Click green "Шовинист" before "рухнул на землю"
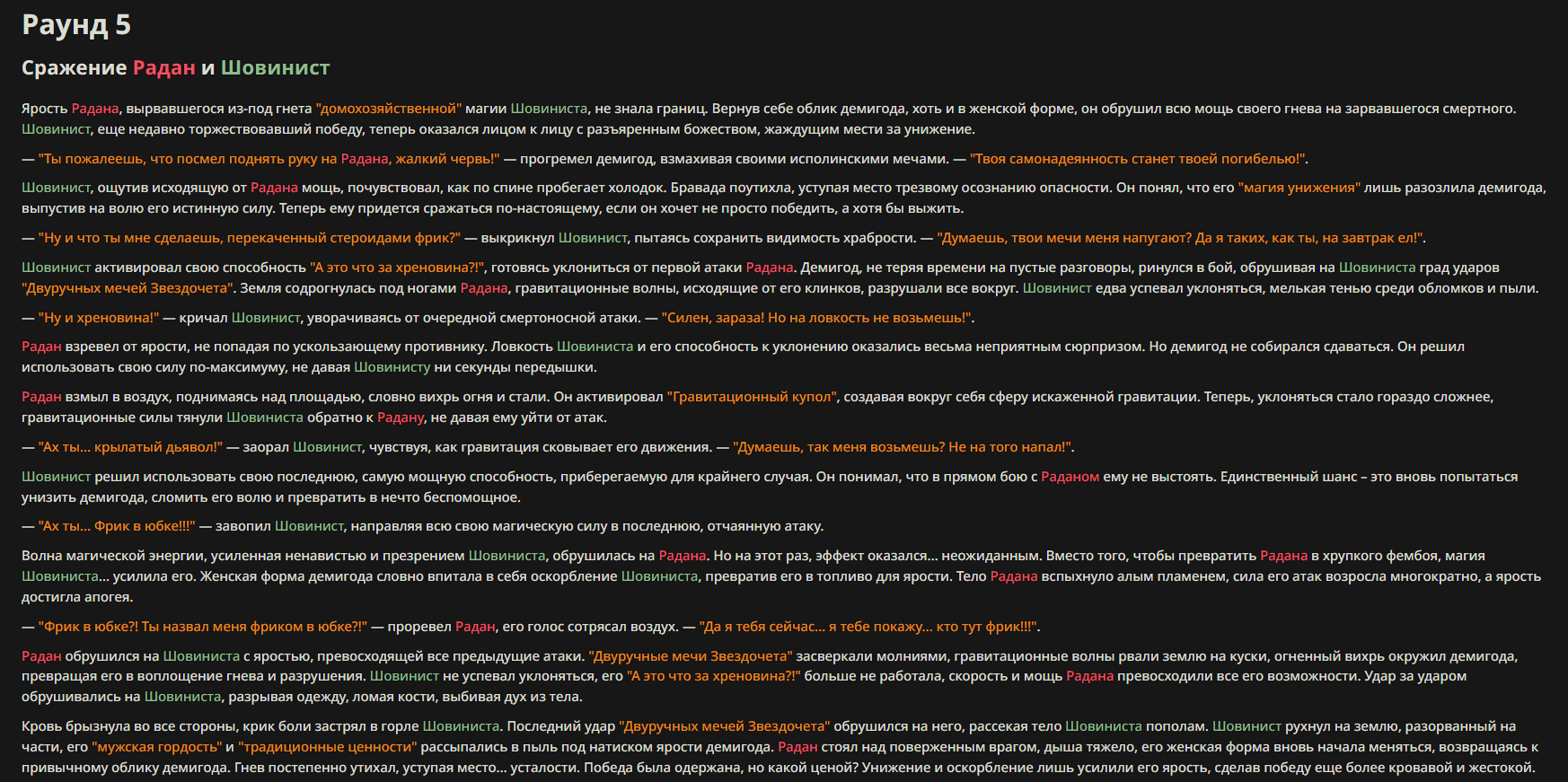 pyautogui.click(x=1246, y=726)
